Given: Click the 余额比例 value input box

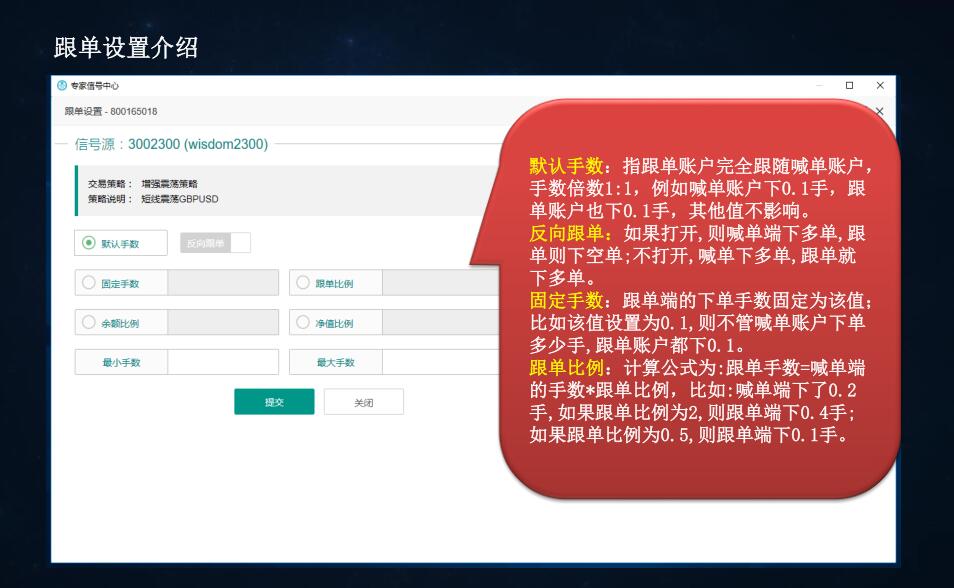Looking at the screenshot, I should point(223,323).
